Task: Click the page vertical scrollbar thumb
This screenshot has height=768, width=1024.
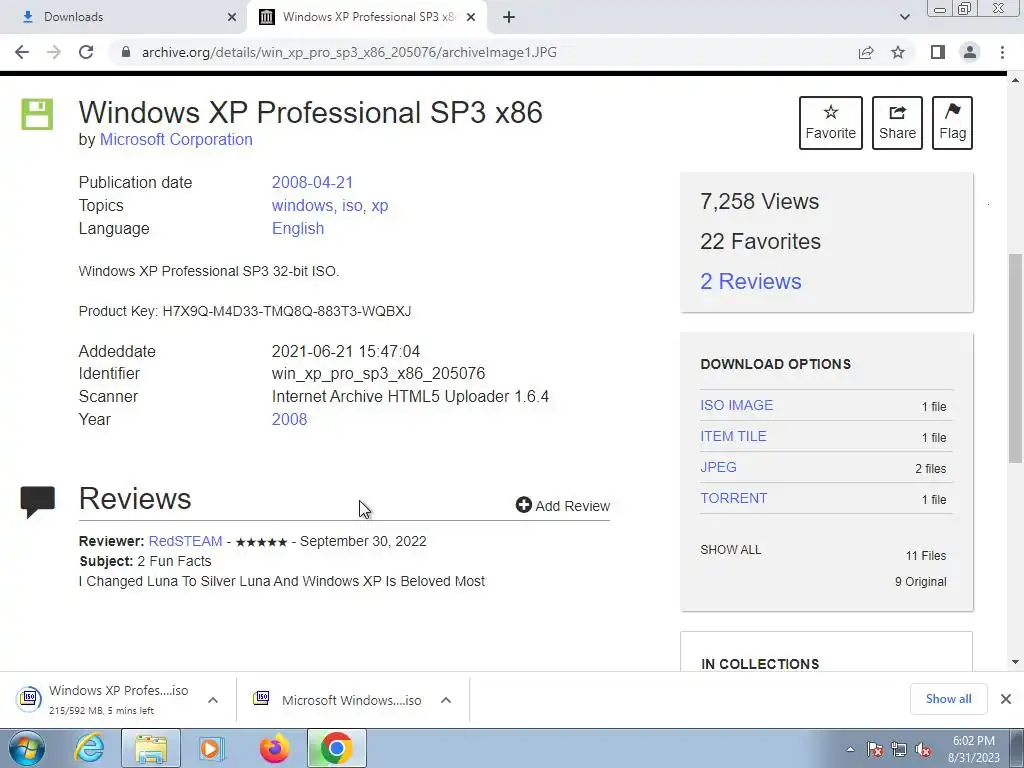Action: [1015, 358]
